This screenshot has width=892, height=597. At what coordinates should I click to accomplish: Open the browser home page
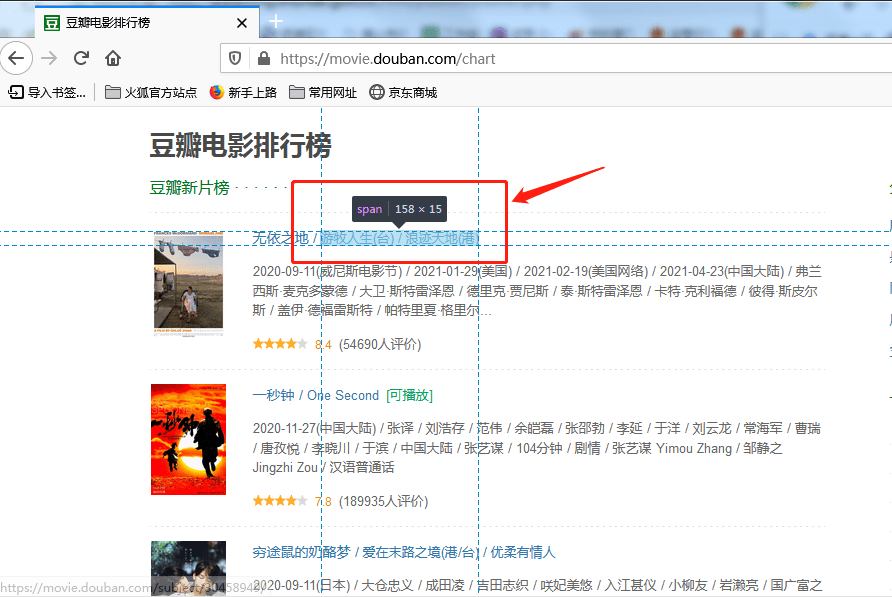tap(113, 58)
